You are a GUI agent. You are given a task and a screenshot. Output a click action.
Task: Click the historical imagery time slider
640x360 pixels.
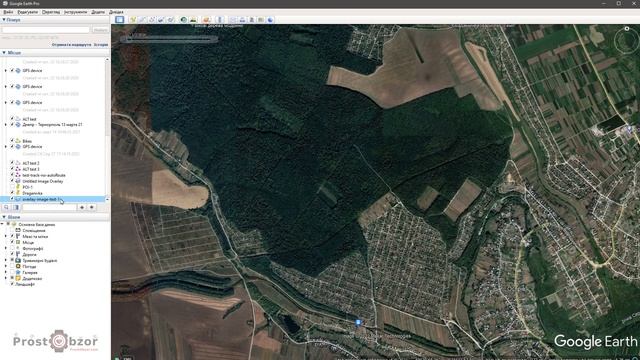169,39
